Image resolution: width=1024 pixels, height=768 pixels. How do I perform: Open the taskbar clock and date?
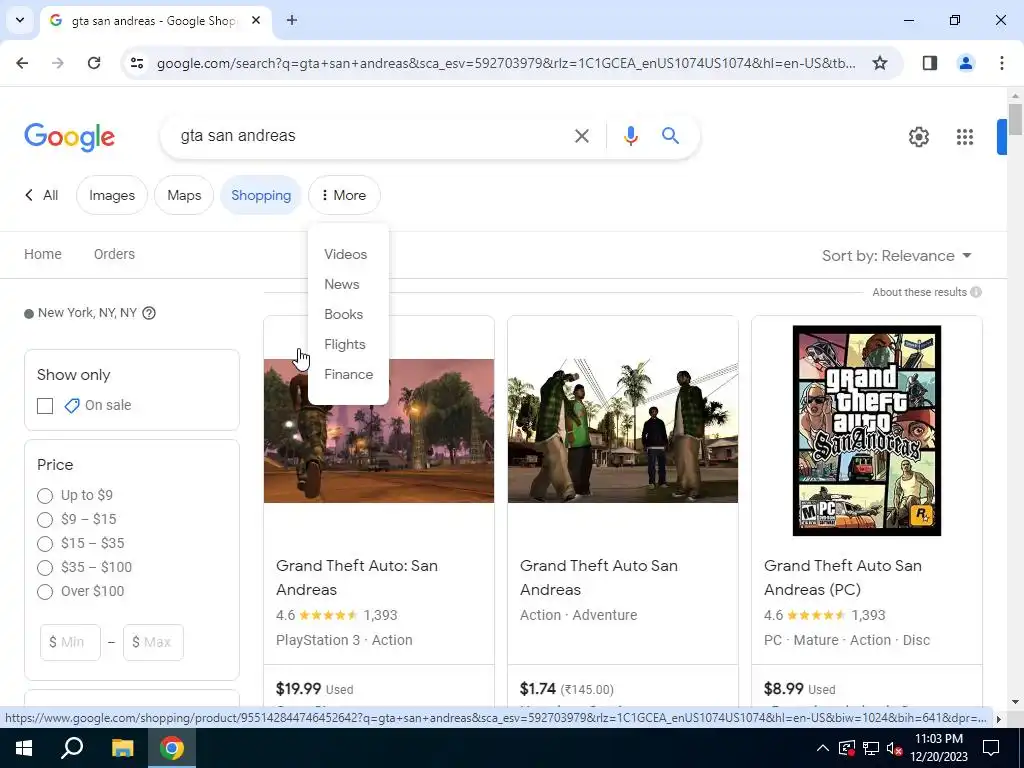click(938, 748)
